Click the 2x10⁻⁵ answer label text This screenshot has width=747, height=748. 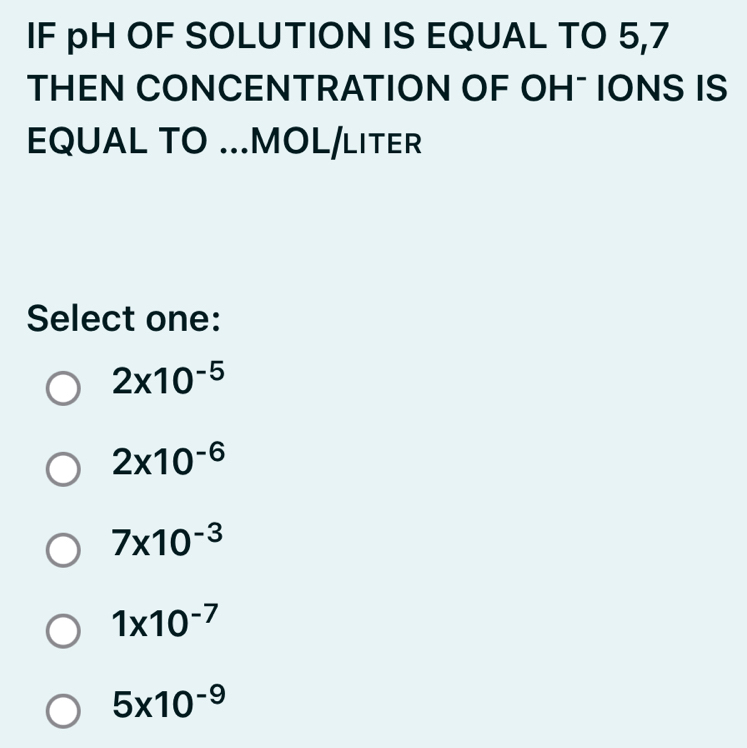pyautogui.click(x=162, y=382)
